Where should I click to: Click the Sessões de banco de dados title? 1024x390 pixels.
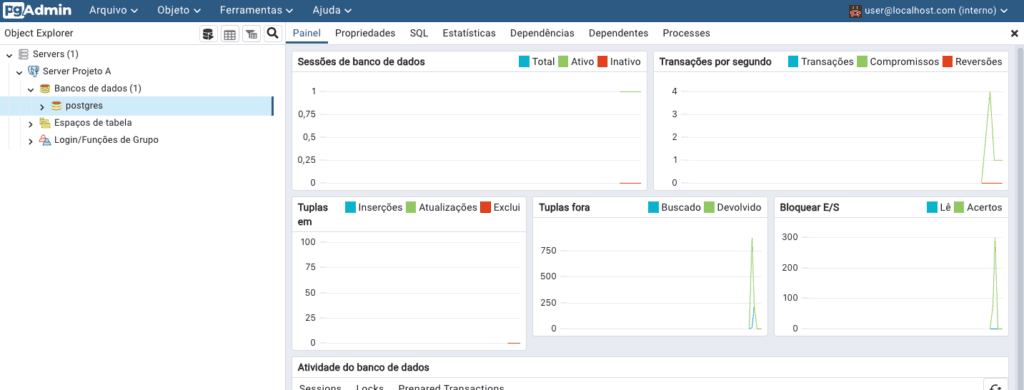361,61
